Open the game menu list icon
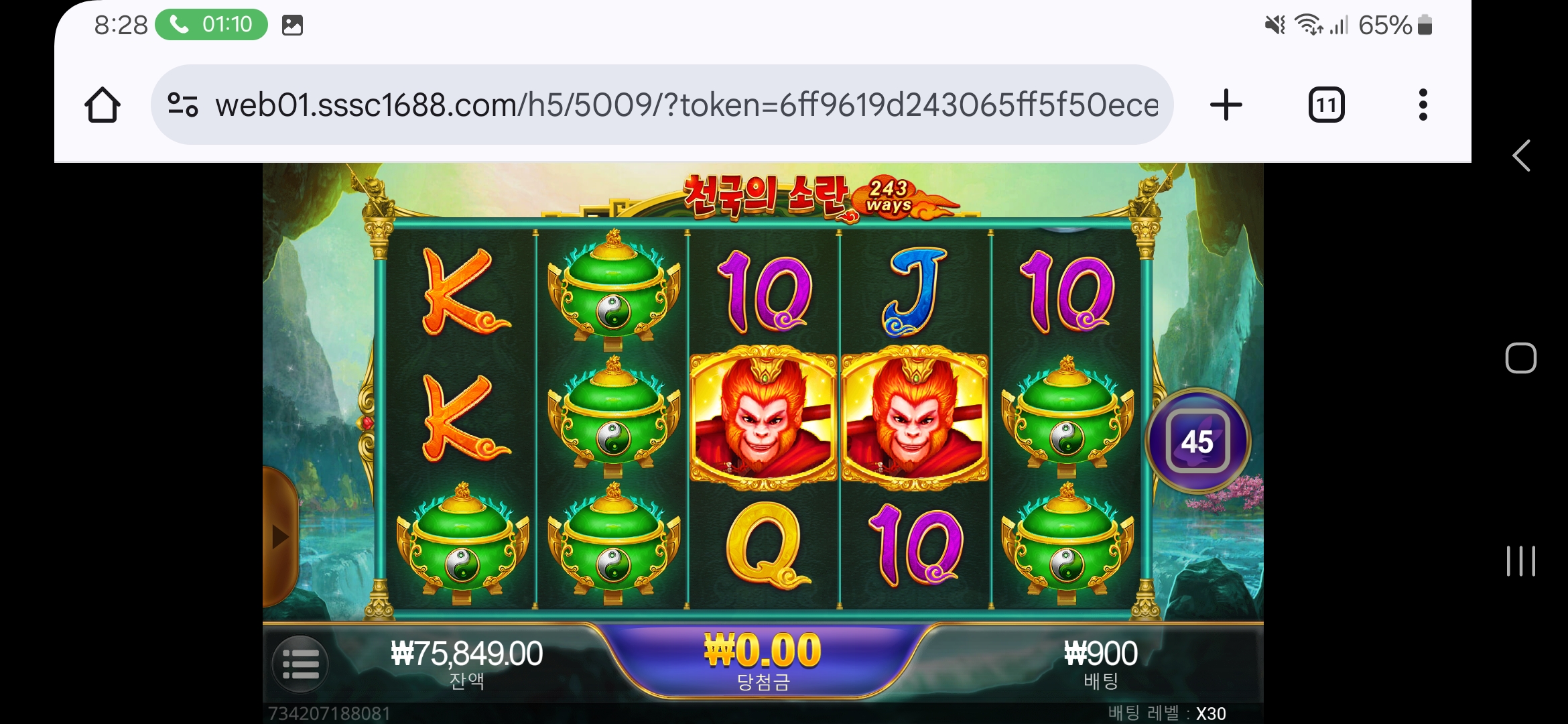 (300, 664)
